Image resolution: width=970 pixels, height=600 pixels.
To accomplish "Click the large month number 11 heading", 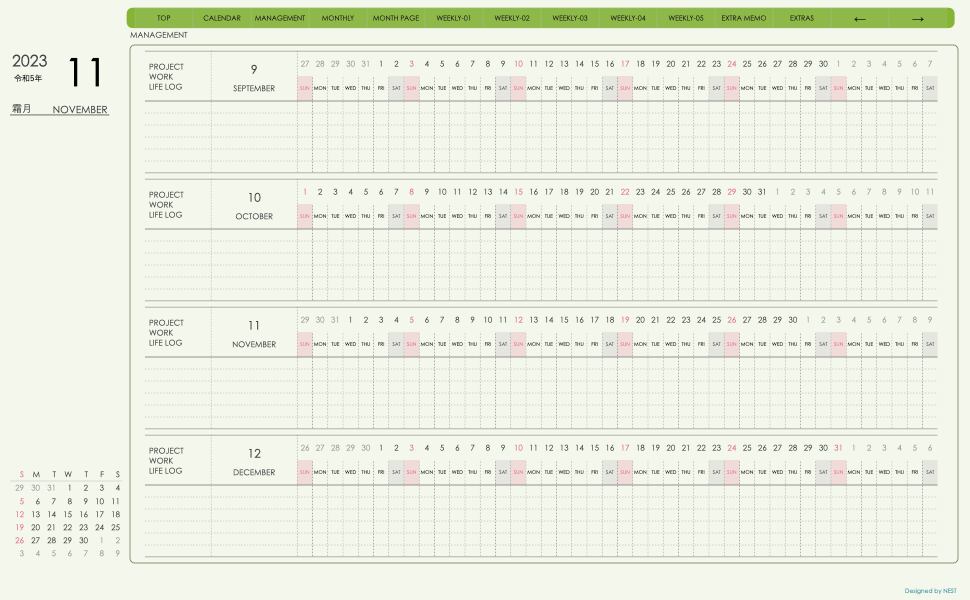I will [x=85, y=72].
